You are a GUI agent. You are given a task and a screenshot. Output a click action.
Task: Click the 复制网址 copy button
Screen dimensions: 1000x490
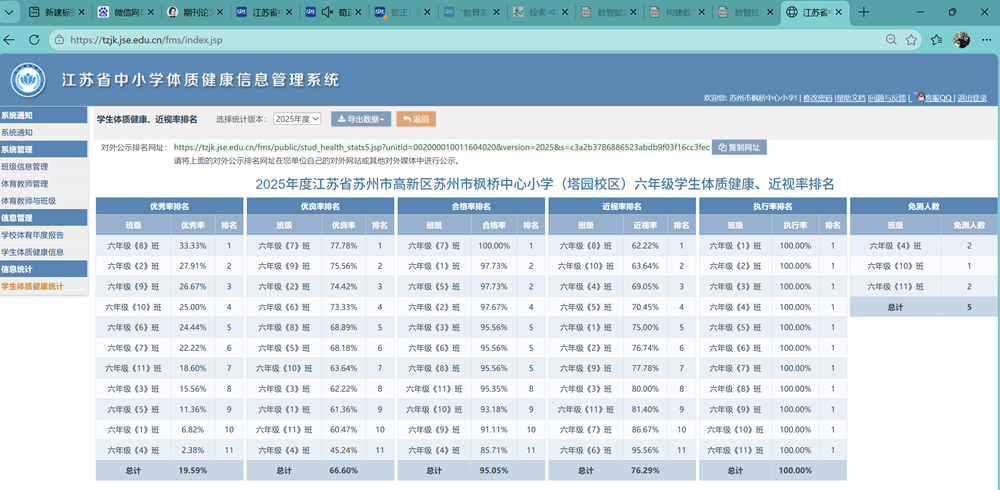tap(739, 147)
